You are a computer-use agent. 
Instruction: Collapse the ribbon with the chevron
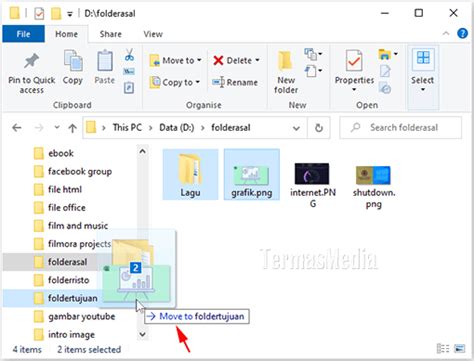tap(446, 34)
